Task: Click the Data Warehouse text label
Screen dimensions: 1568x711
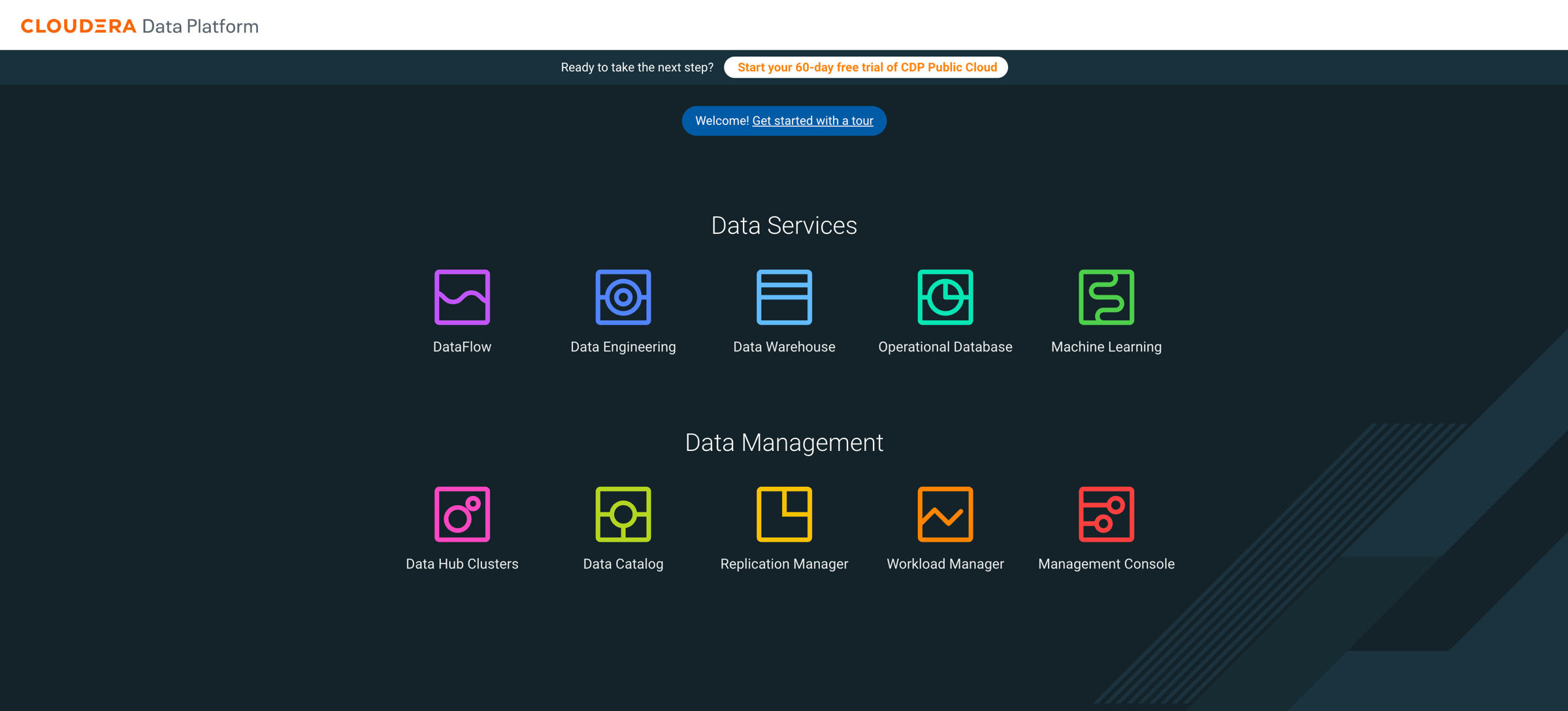Action: [784, 347]
